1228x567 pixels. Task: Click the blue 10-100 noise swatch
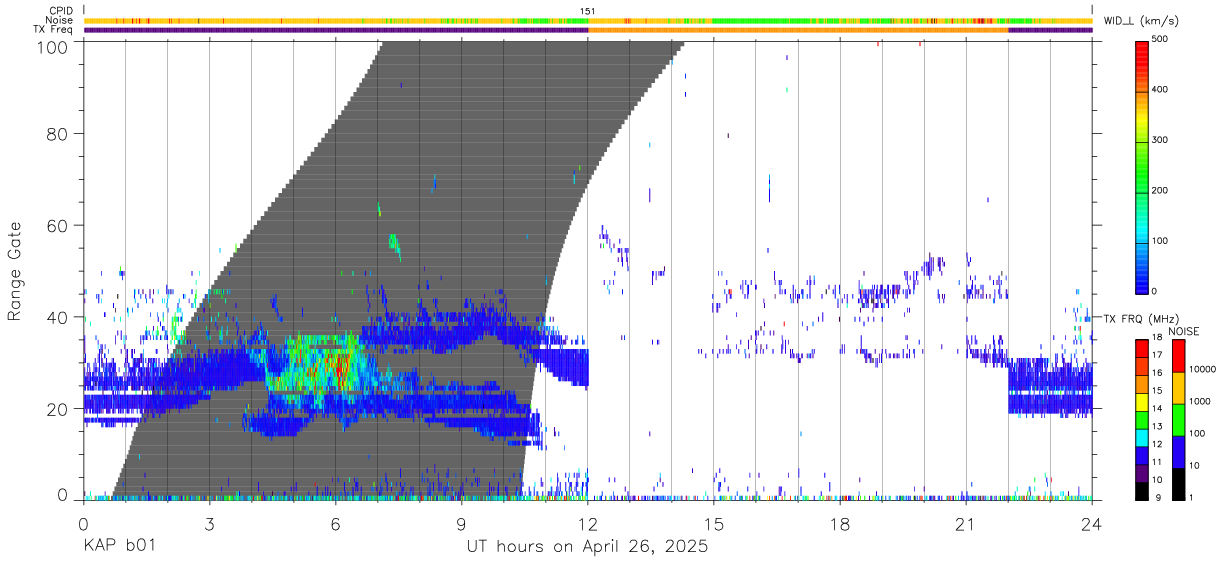pos(1177,451)
